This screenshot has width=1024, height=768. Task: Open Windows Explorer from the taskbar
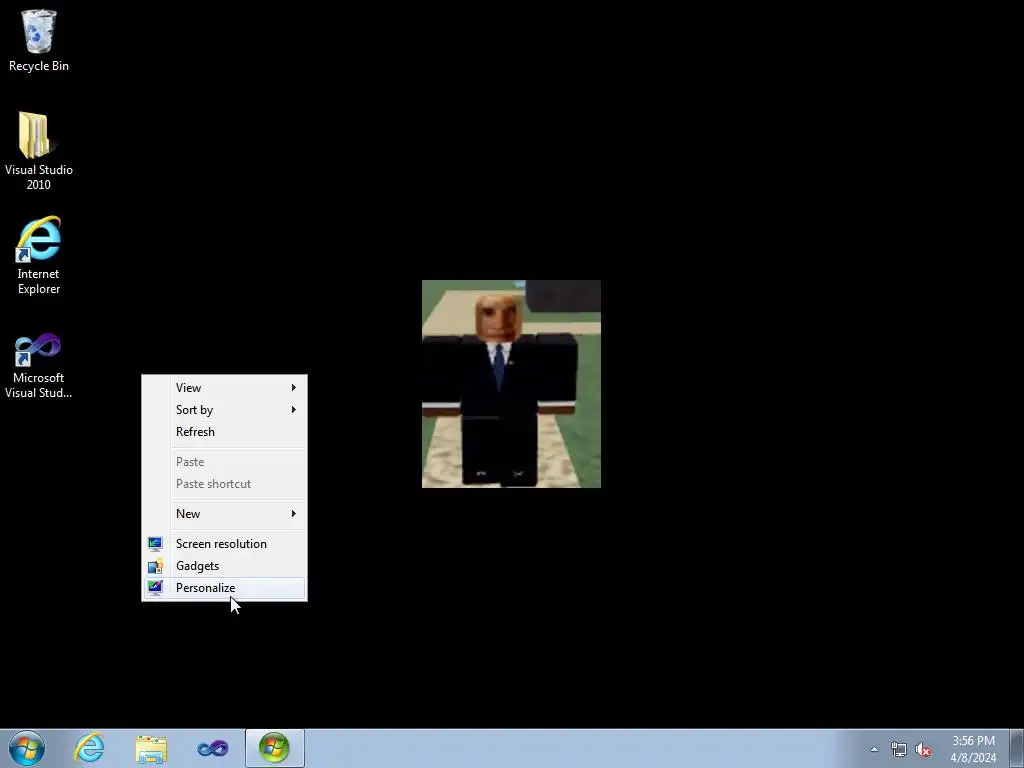[x=151, y=749]
